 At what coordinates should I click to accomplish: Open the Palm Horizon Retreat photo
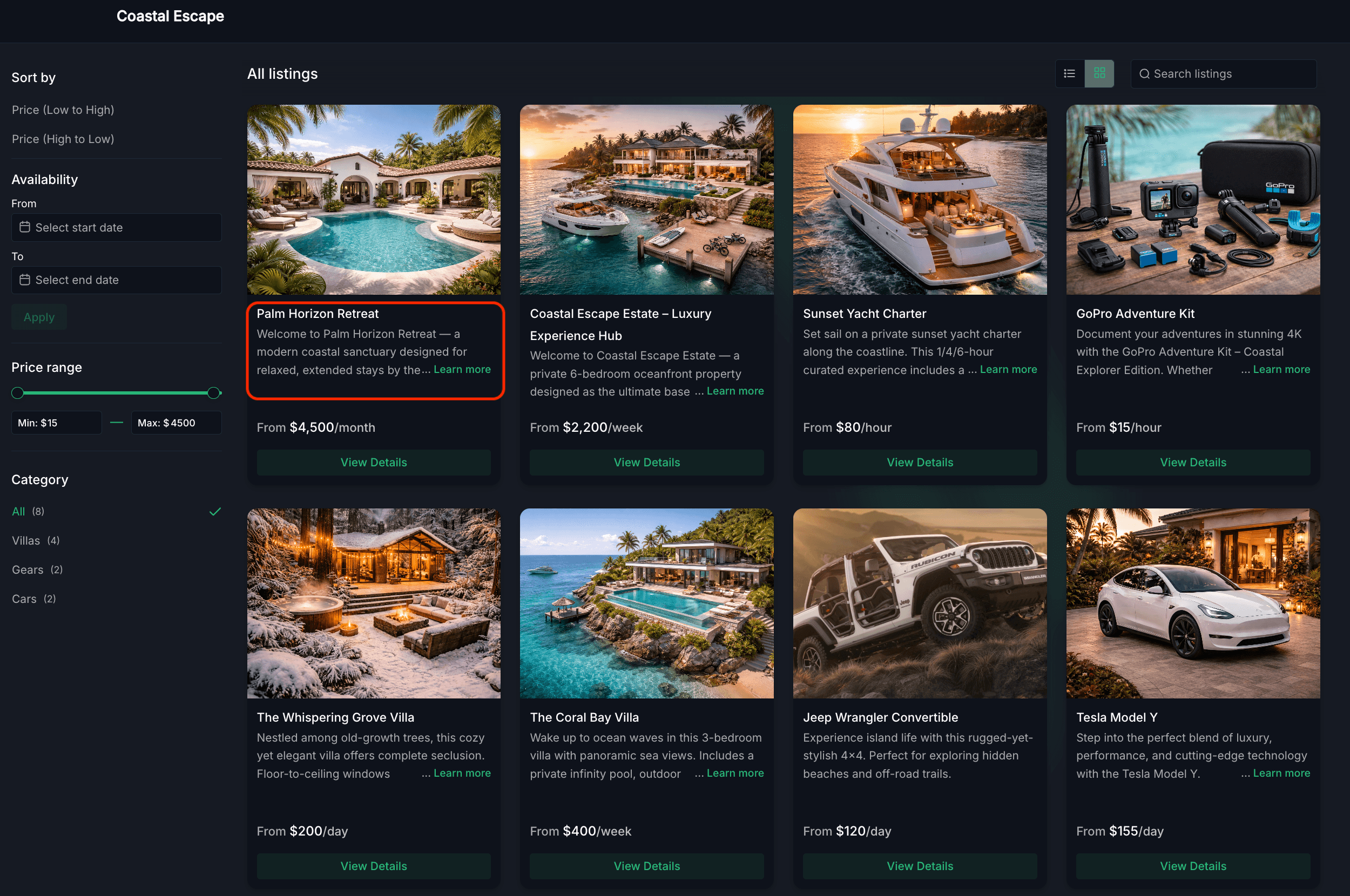374,199
